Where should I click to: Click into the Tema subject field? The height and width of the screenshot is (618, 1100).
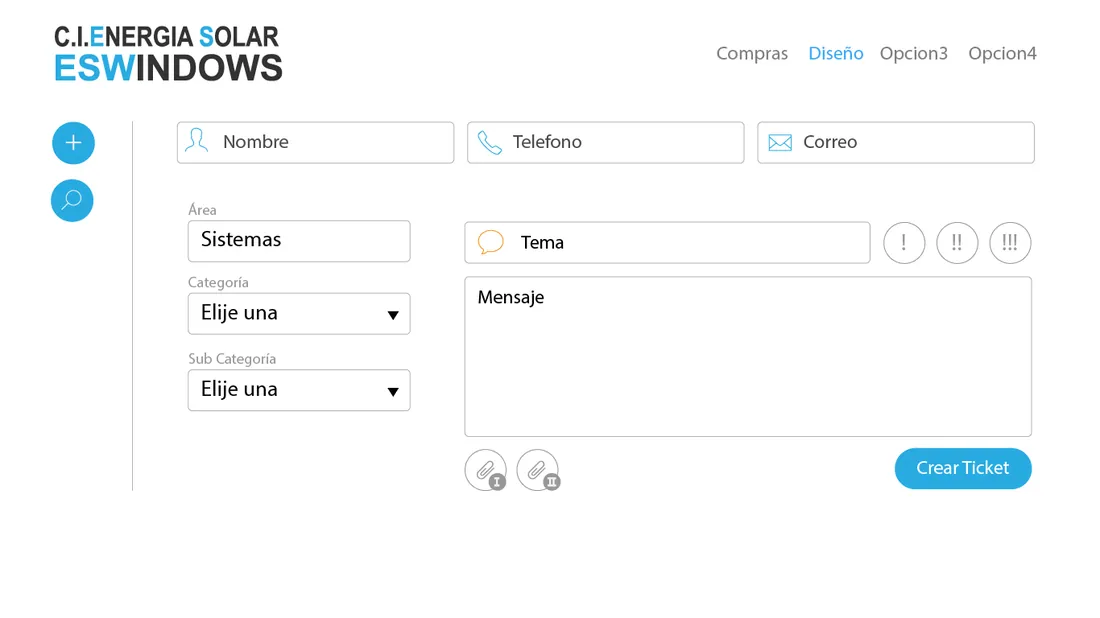(667, 243)
